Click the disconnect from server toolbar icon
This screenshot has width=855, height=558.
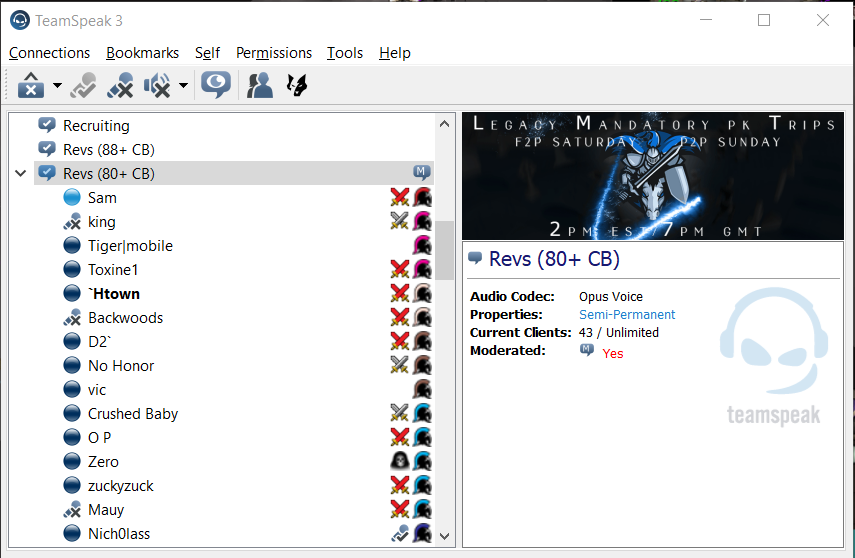(x=31, y=85)
